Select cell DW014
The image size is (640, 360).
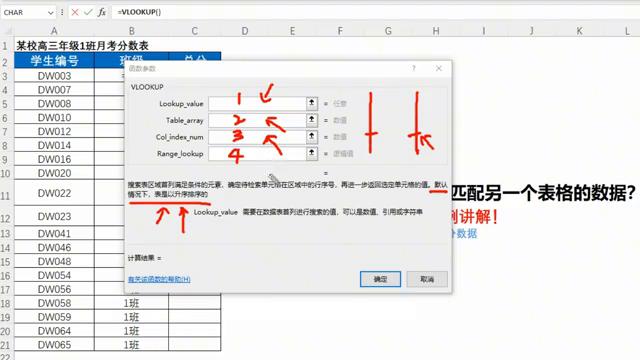click(x=54, y=145)
